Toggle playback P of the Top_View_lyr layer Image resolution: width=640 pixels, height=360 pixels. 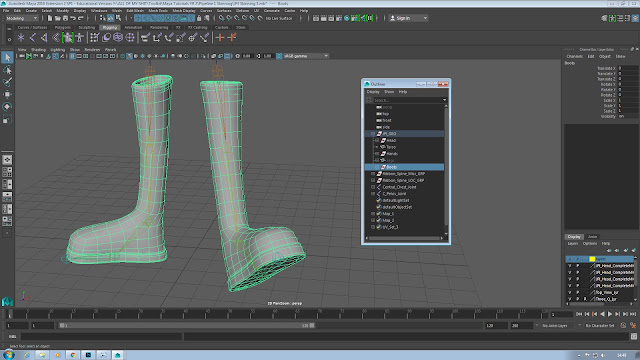coord(578,292)
